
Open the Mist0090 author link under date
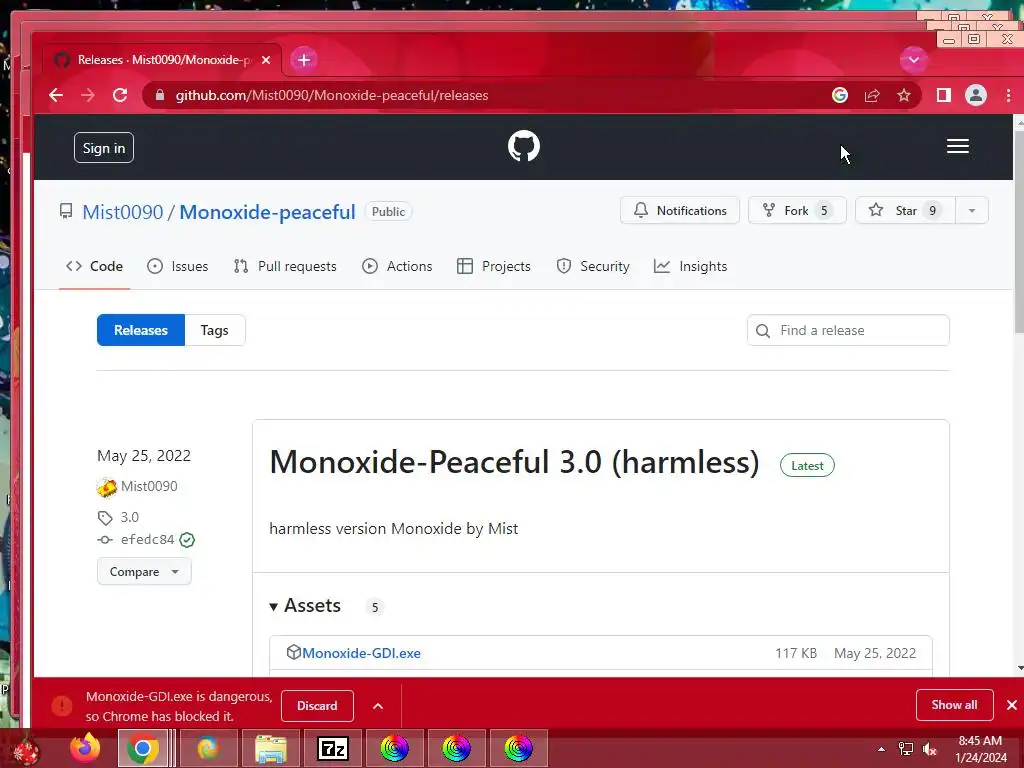149,487
